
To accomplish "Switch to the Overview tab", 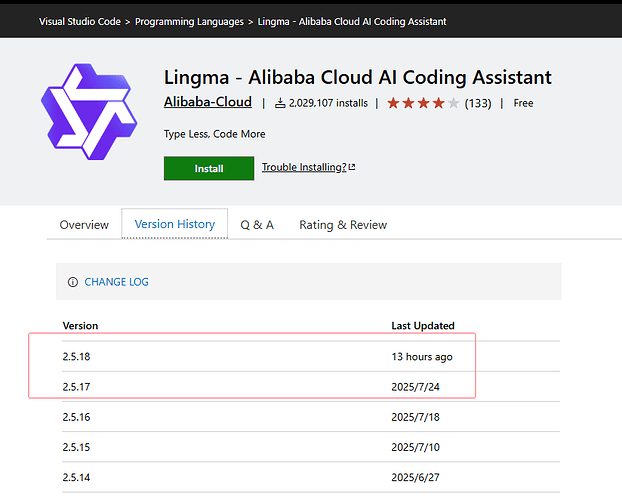I will pyautogui.click(x=84, y=225).
